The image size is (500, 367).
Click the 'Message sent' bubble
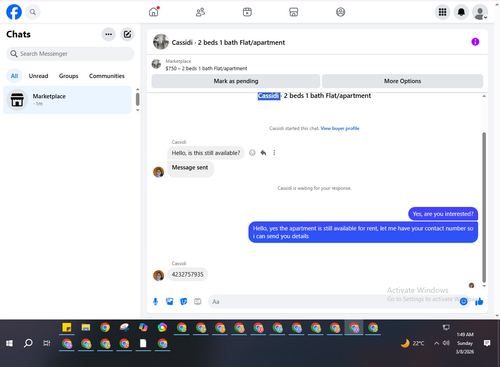tap(190, 168)
